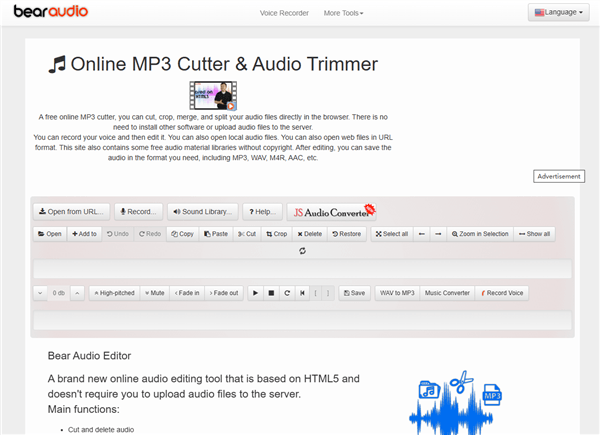Start recording with Record button
Screen dimensions: 600x435
click(x=139, y=212)
